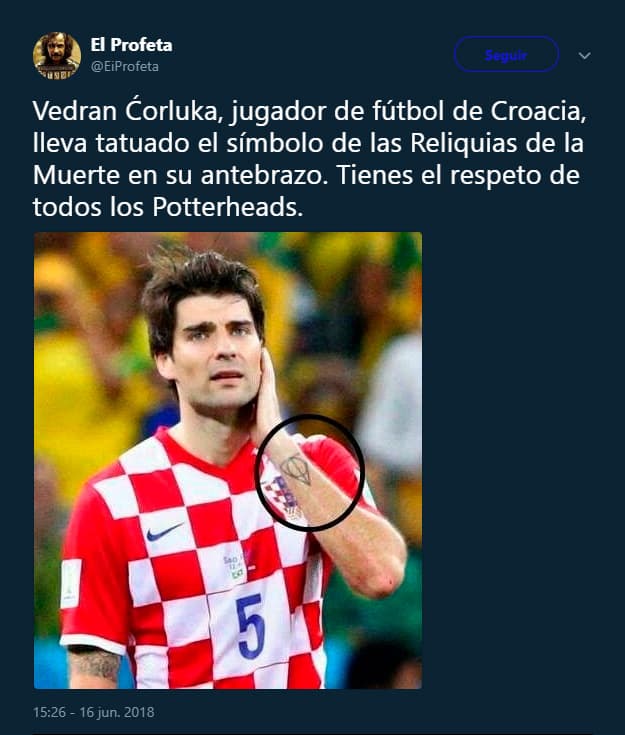Click the El Profeta profile avatar

(x=57, y=55)
